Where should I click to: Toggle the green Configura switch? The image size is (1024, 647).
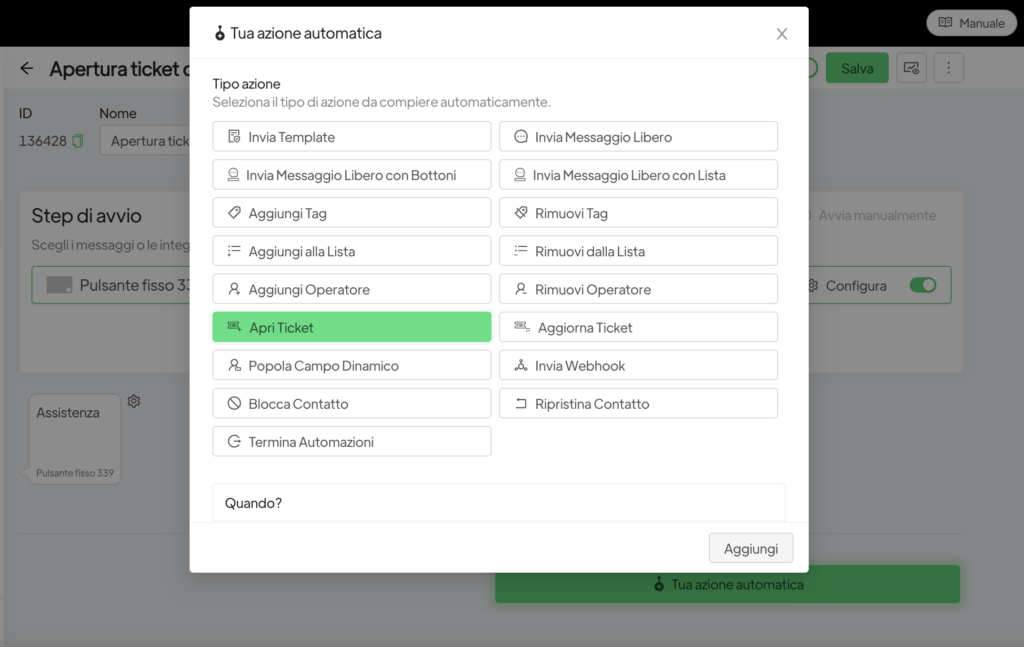pos(923,285)
